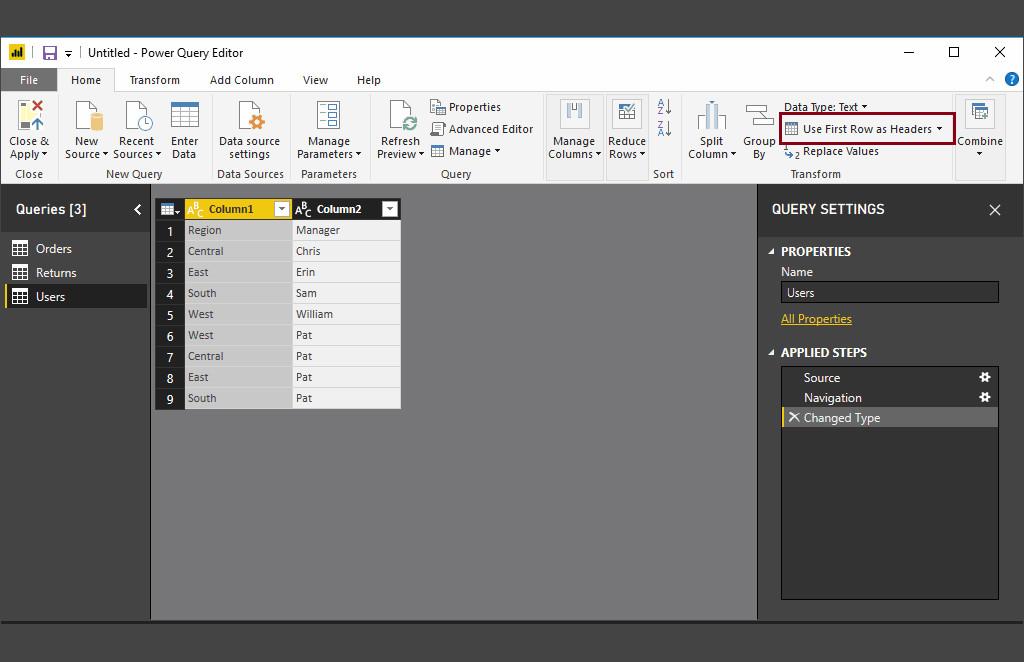This screenshot has height=662, width=1024.
Task: Open the Column1 filter dropdown
Action: pyautogui.click(x=282, y=209)
